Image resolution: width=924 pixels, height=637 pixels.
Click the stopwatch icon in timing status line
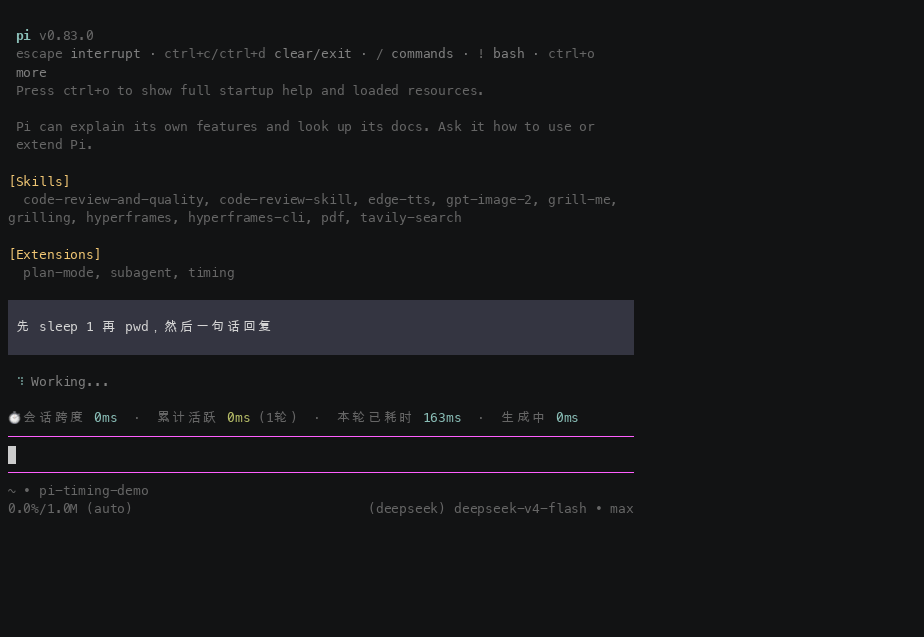(14, 418)
